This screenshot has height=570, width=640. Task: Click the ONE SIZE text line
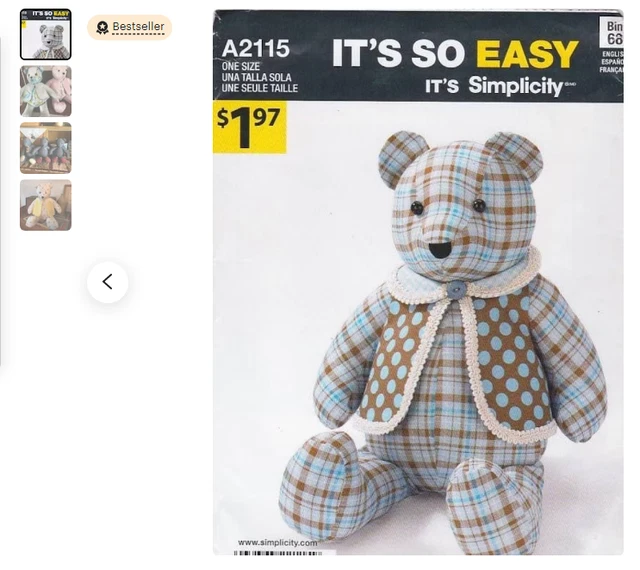point(241,67)
